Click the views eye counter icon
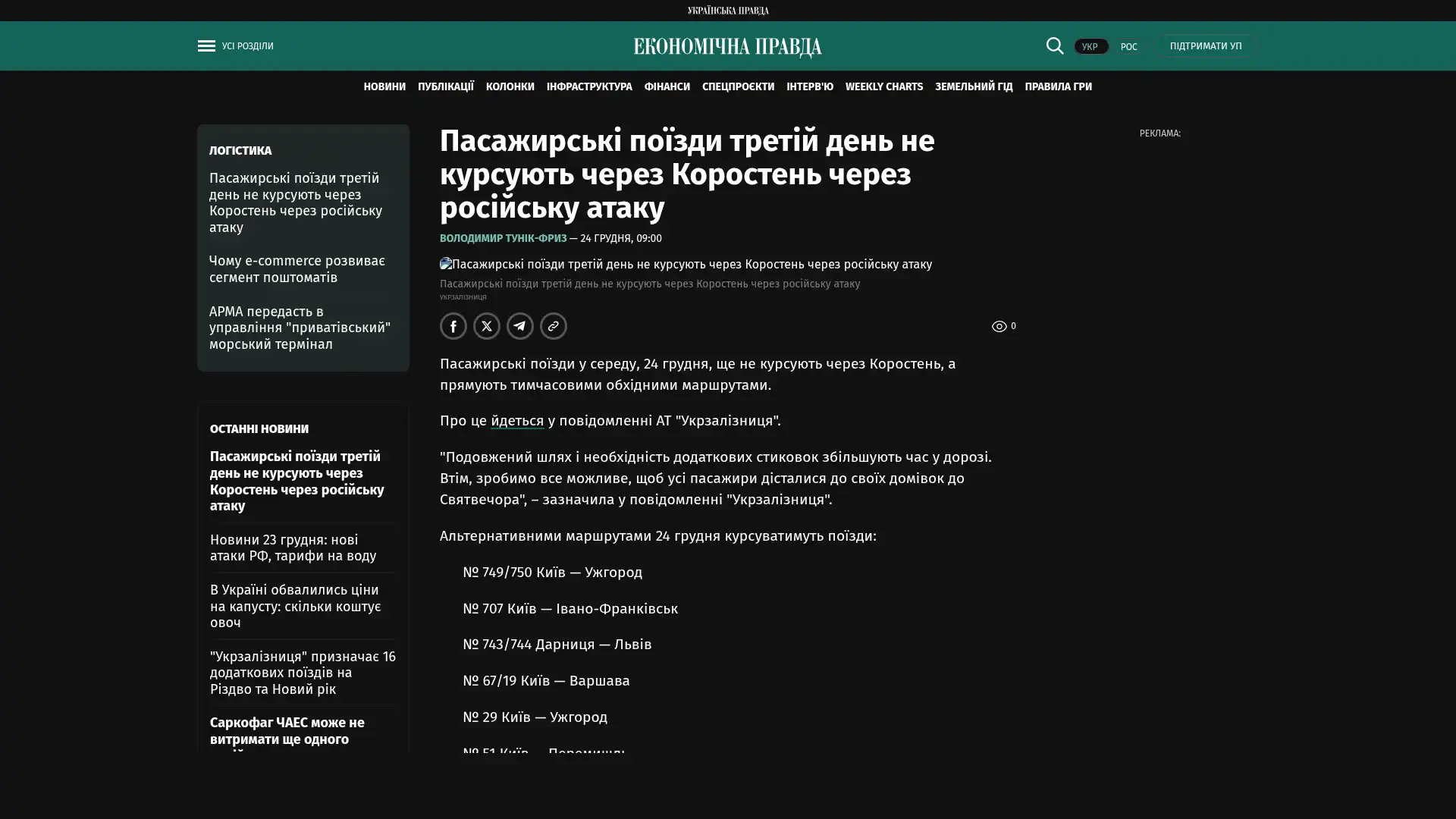This screenshot has height=819, width=1456. point(999,326)
